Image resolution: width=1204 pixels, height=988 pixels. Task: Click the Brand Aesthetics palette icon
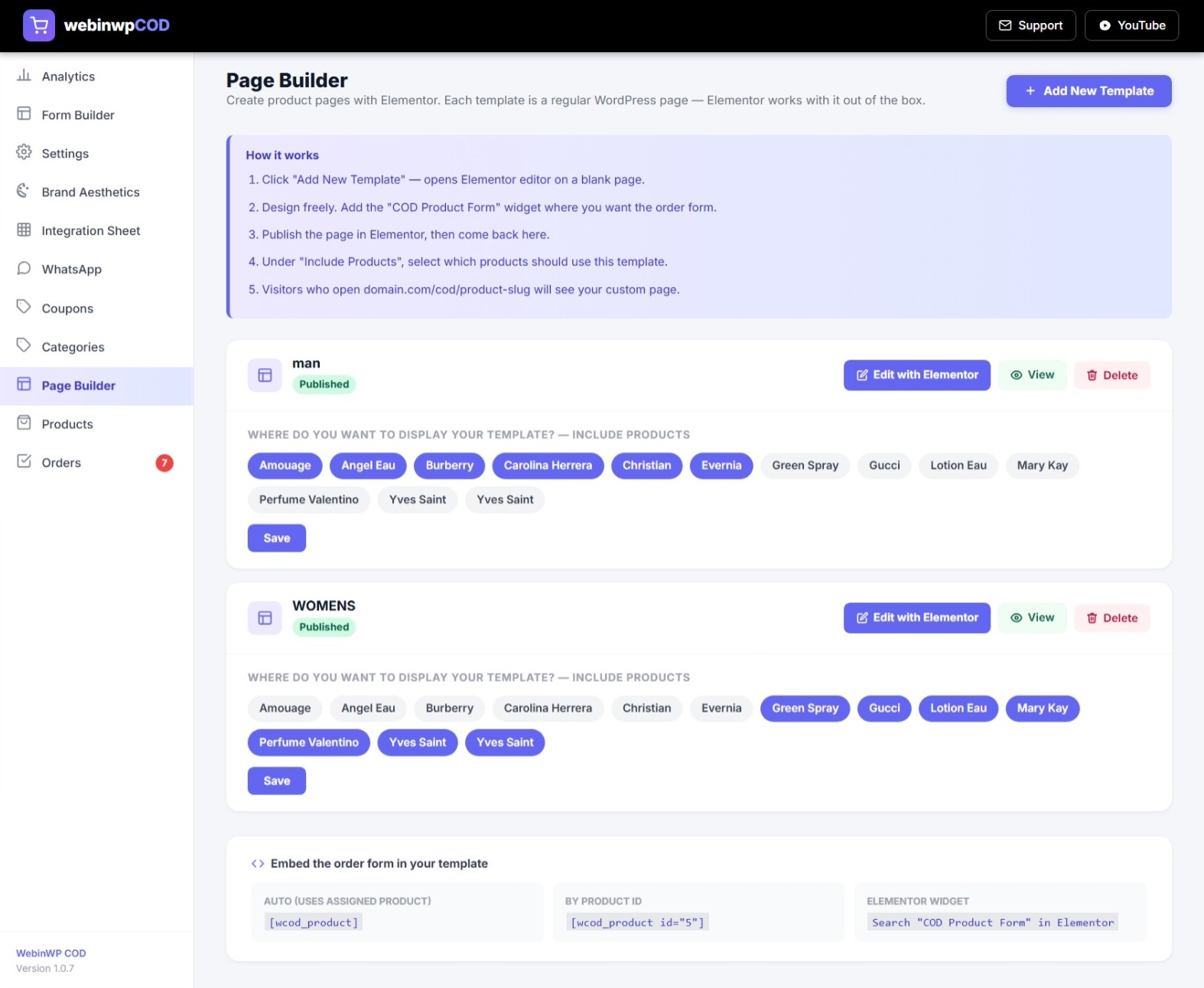[24, 191]
